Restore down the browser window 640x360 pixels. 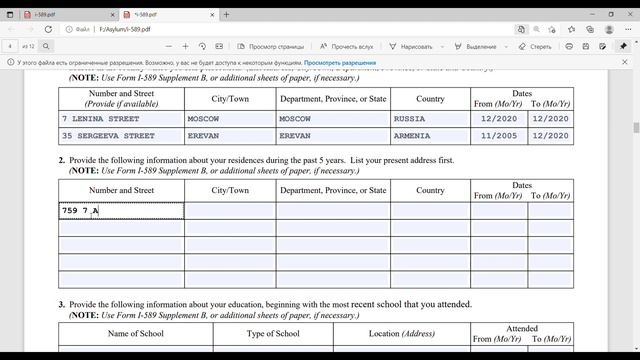coord(611,14)
